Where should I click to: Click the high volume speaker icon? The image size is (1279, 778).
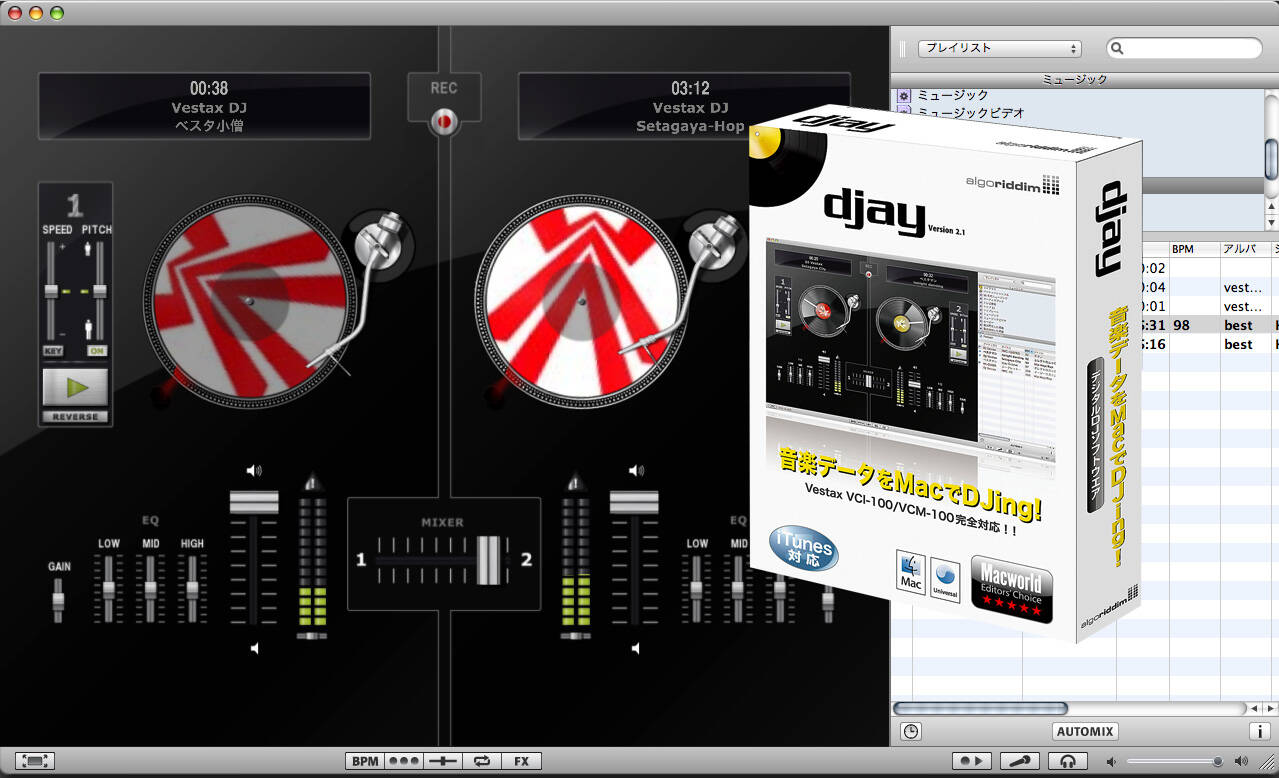pos(1242,761)
